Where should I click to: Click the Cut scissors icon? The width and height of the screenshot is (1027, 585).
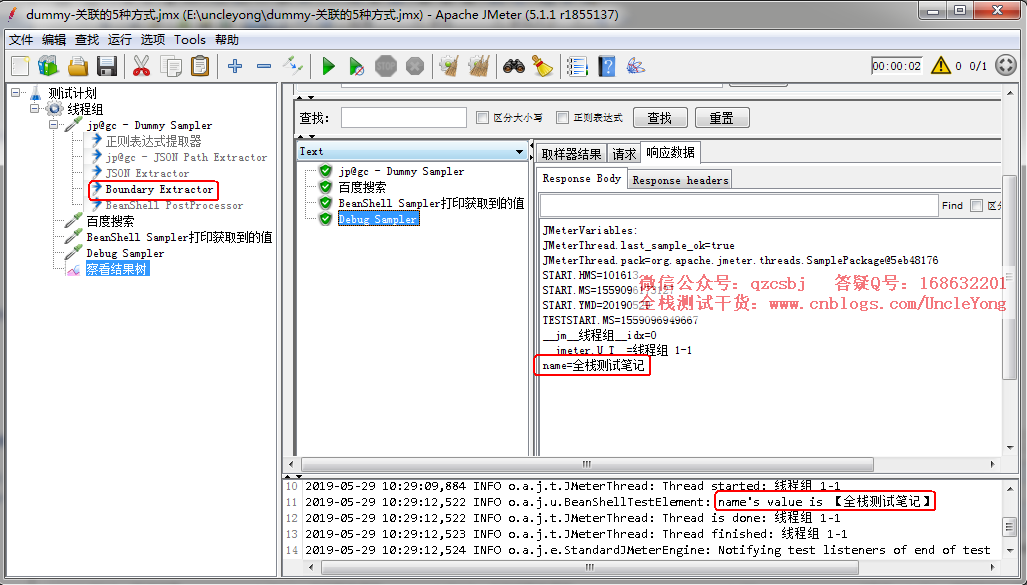[x=141, y=66]
